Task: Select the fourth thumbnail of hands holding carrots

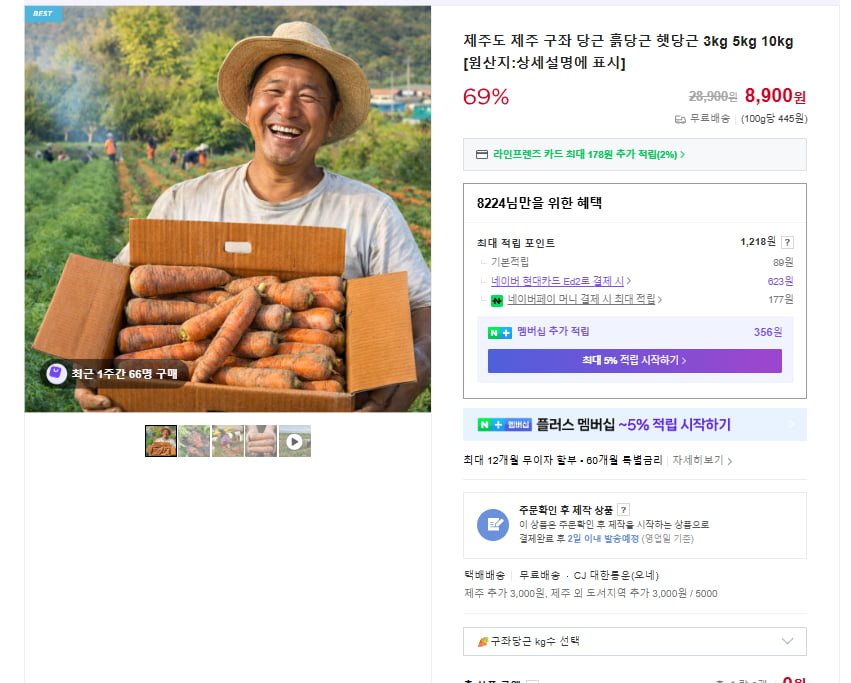Action: click(261, 441)
